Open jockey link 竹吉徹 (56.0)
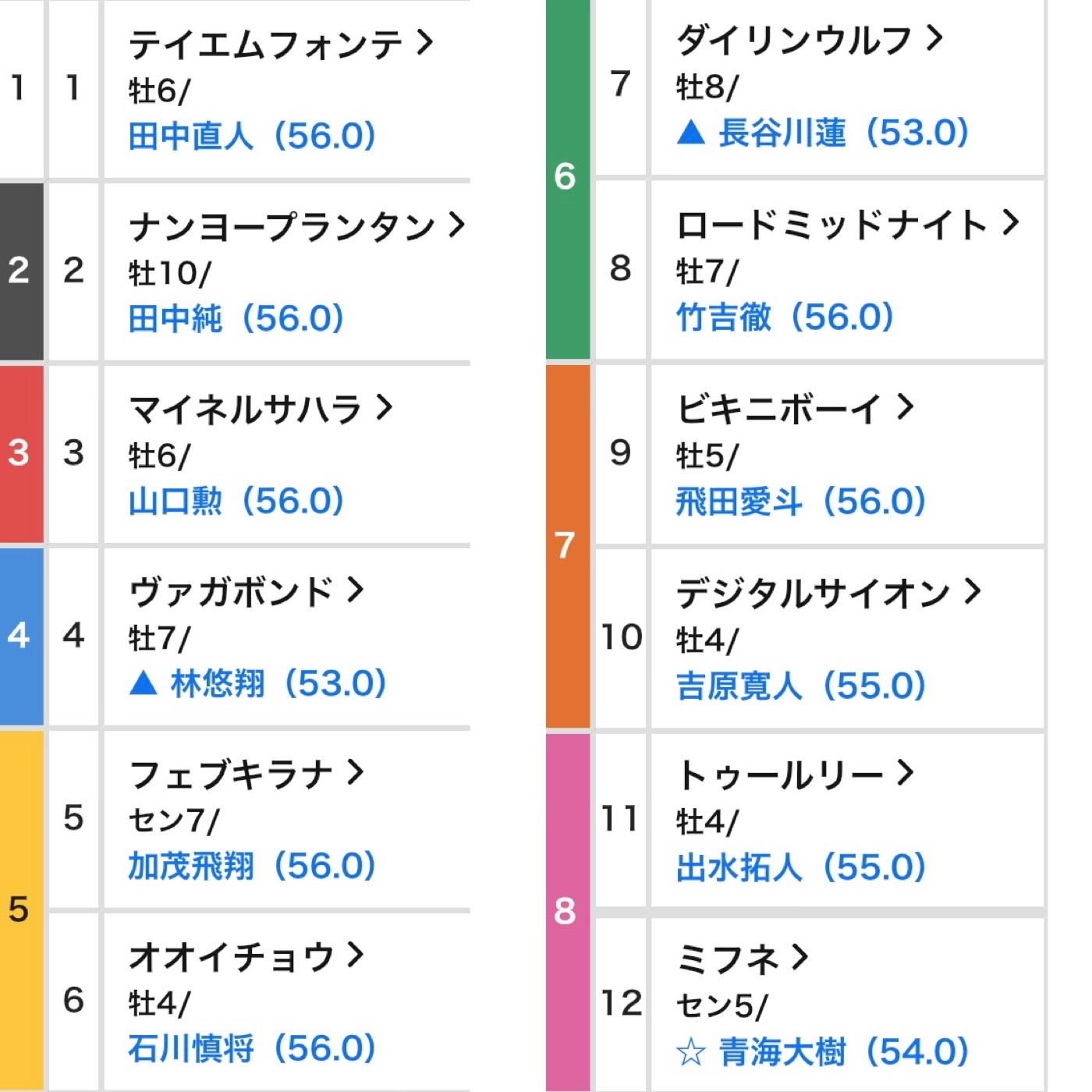 pos(785,317)
